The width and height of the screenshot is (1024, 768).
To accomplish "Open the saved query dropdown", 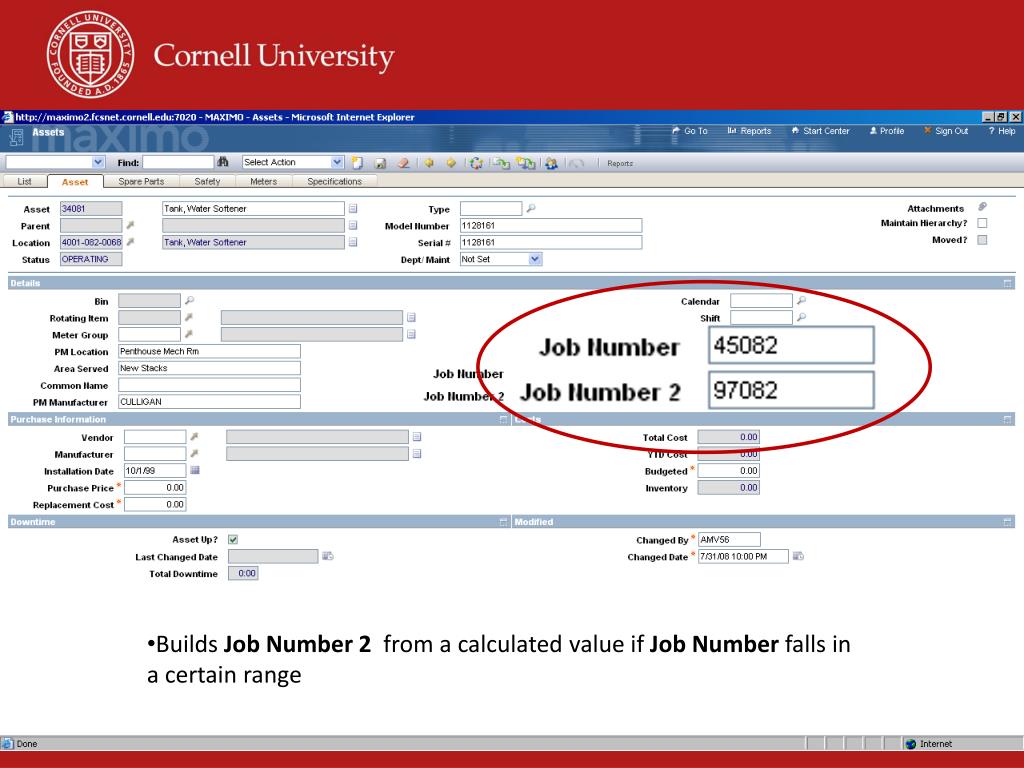I will coord(98,162).
